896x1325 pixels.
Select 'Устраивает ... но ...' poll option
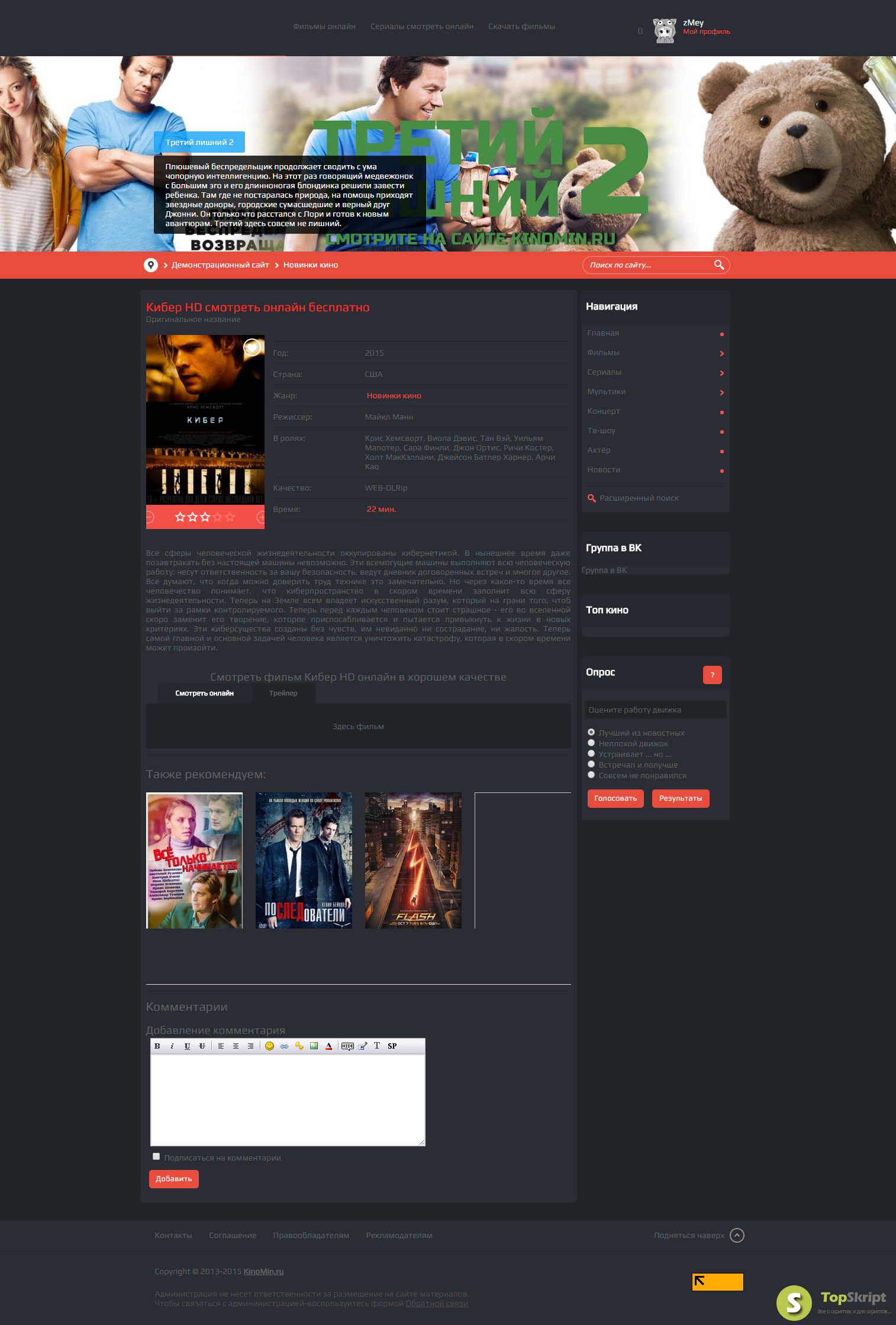pyautogui.click(x=591, y=753)
